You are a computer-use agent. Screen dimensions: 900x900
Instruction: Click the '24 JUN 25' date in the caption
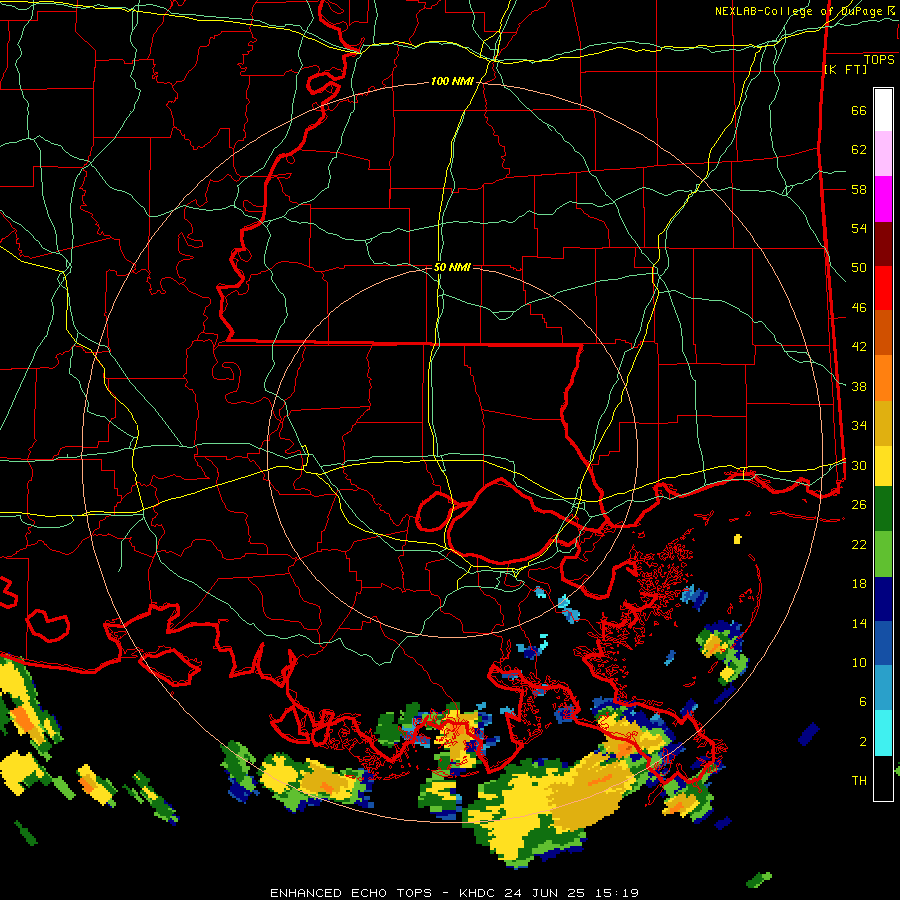tap(545, 893)
